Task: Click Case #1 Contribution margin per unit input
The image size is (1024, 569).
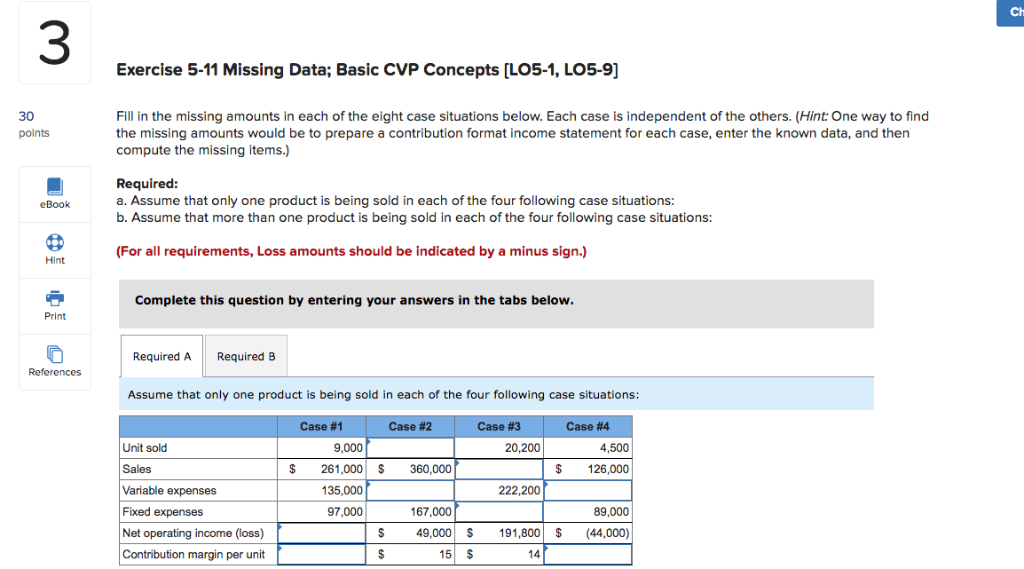Action: point(322,554)
